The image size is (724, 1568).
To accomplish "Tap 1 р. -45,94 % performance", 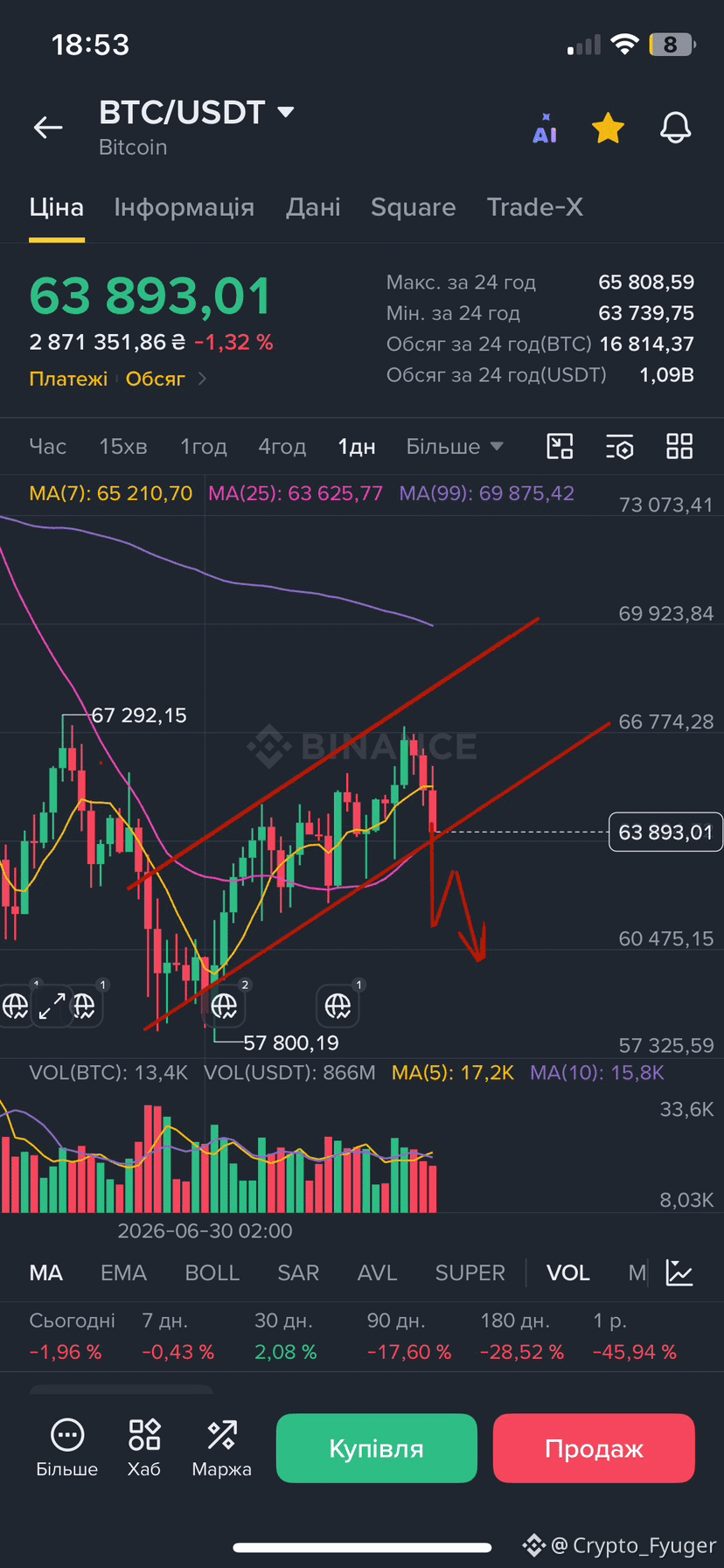I will (635, 1336).
